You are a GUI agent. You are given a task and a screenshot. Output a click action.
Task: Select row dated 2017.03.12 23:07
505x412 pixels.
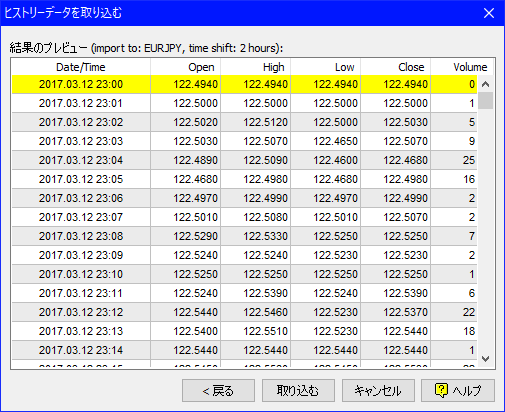244,217
